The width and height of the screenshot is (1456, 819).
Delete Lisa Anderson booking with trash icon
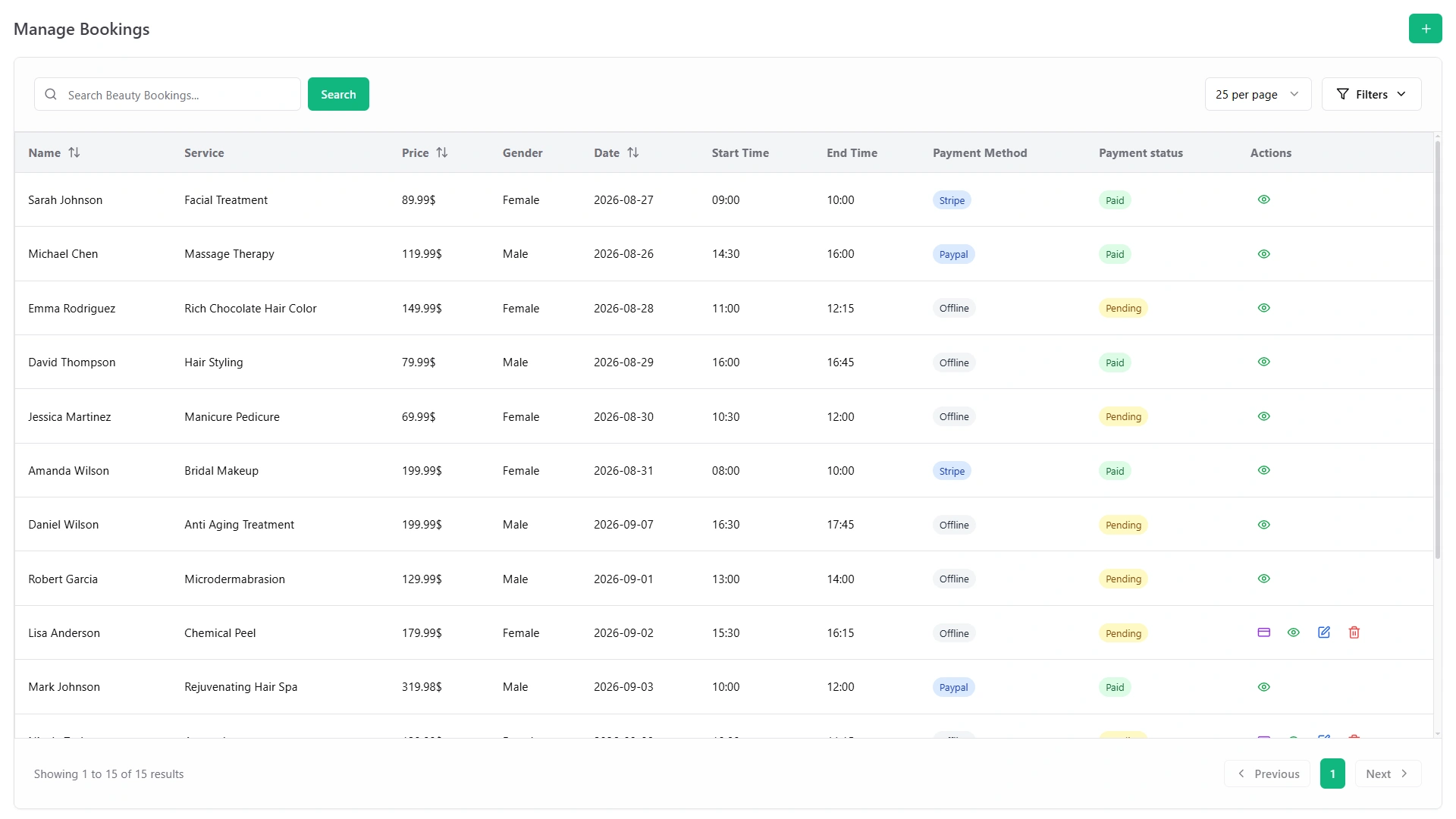(x=1354, y=632)
